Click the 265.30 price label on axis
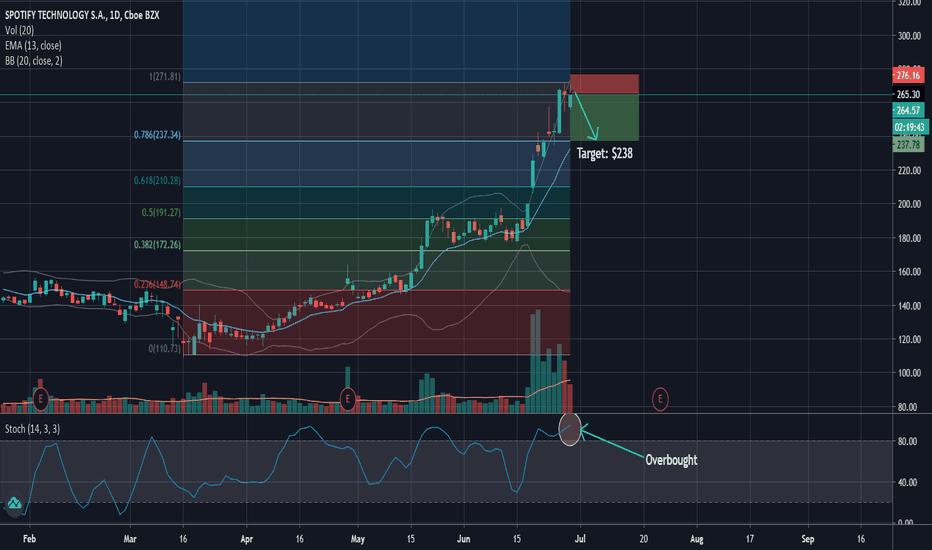The image size is (932, 550). (908, 95)
